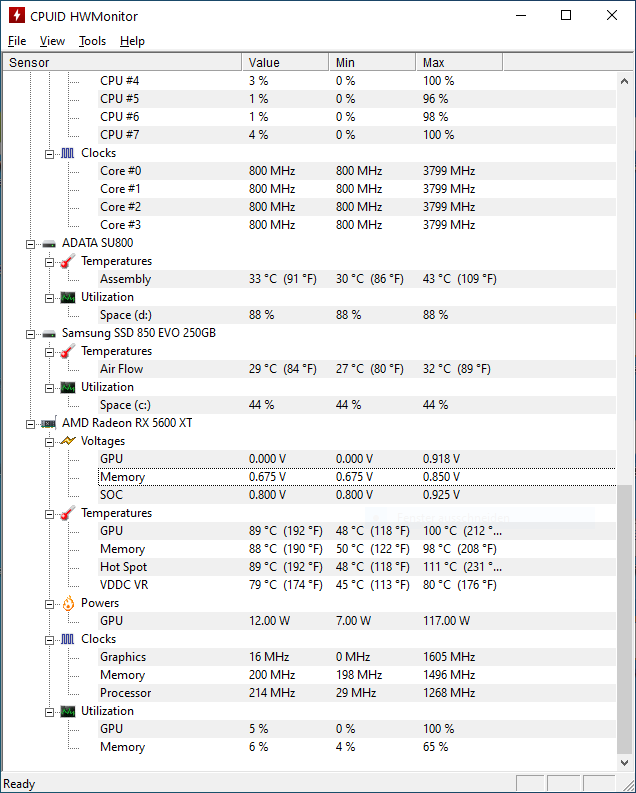This screenshot has width=636, height=793.
Task: Collapse the GPU Voltages section
Action: click(x=49, y=443)
